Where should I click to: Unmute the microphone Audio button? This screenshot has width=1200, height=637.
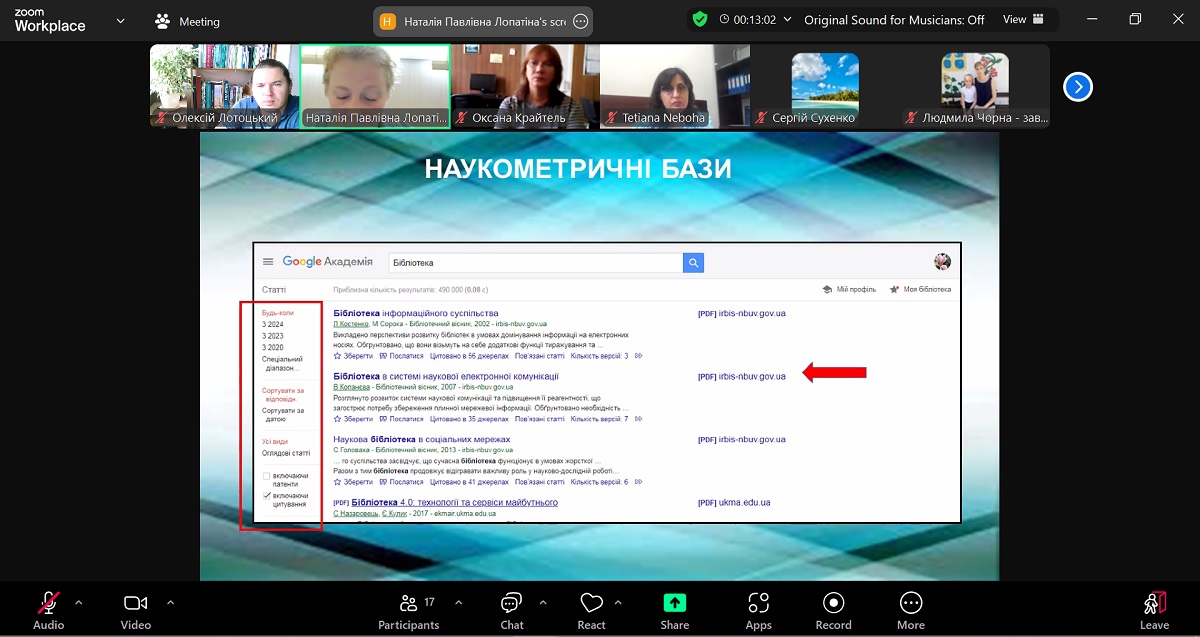(x=48, y=603)
